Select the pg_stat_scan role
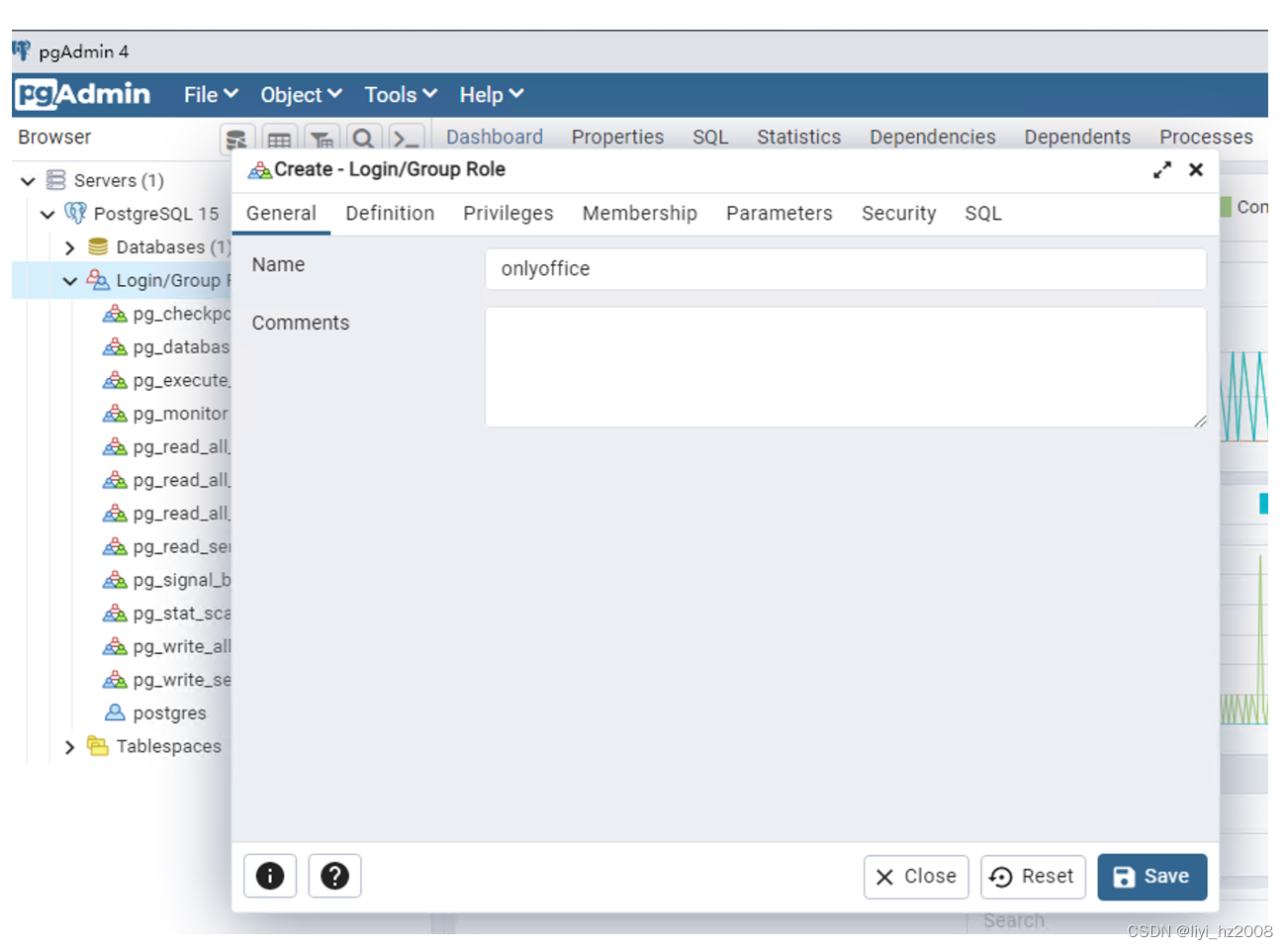Image resolution: width=1288 pixels, height=950 pixels. pos(181,614)
